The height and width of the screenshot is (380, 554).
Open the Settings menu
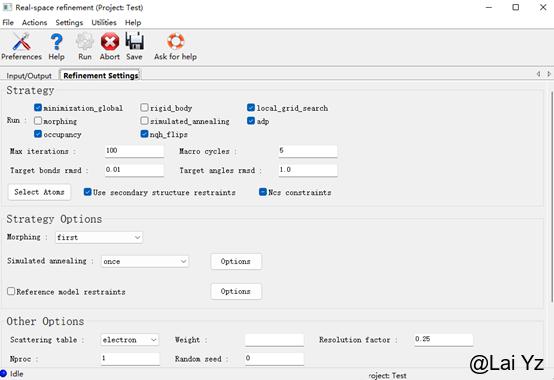tap(69, 23)
